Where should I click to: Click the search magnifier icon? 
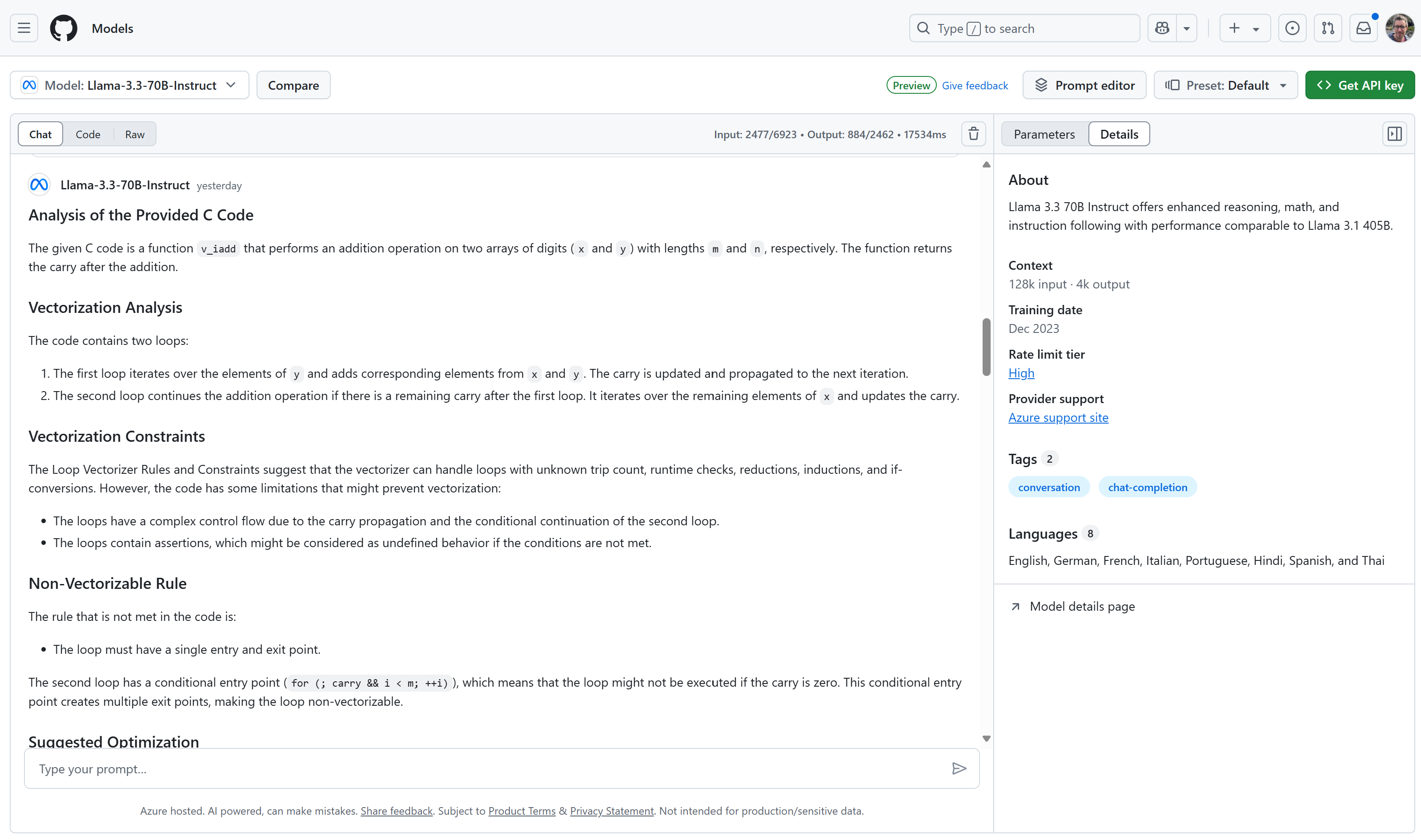pos(923,28)
